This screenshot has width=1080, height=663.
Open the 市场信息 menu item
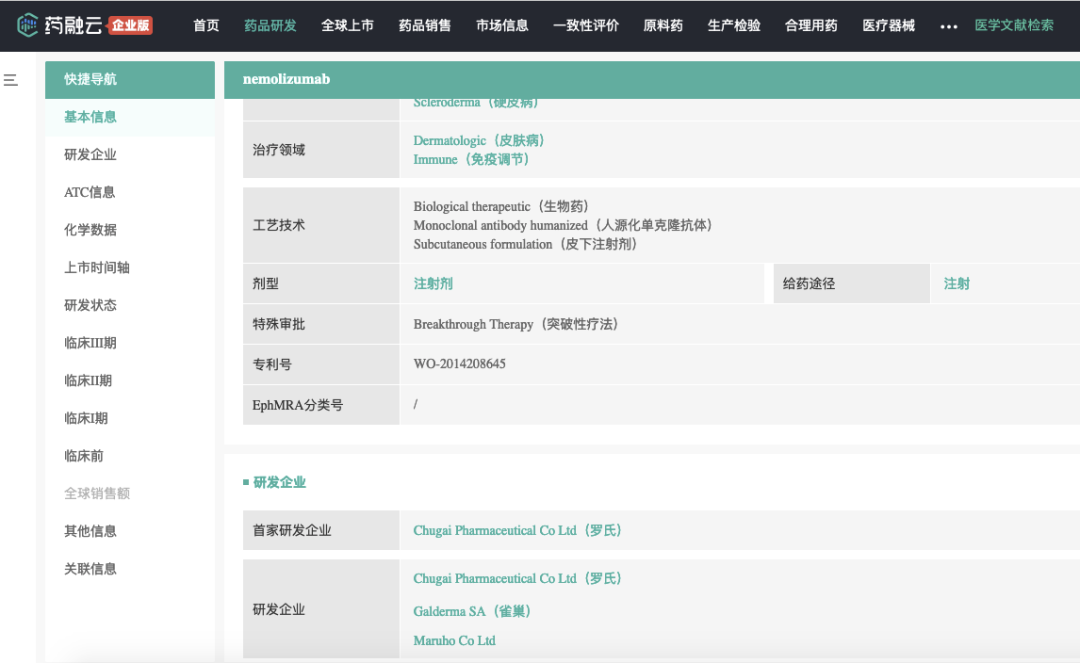click(501, 25)
